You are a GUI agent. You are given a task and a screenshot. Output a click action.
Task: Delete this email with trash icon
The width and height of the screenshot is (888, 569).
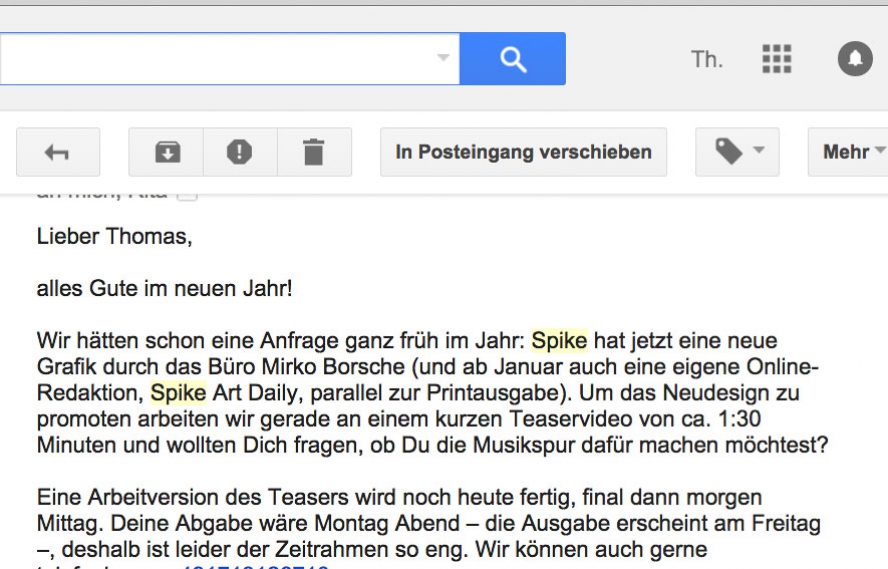314,152
